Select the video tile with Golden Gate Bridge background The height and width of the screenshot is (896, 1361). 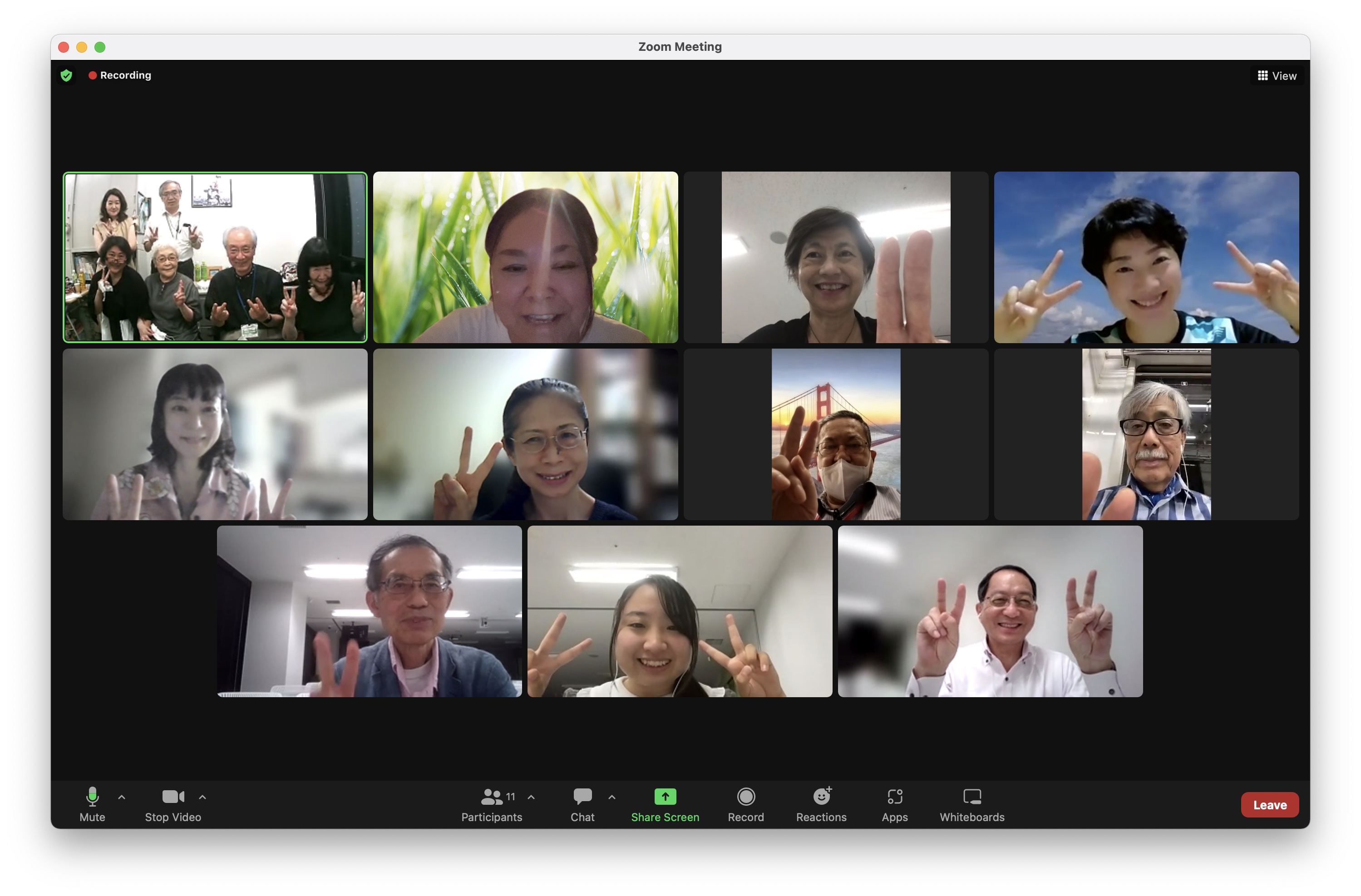coord(835,434)
